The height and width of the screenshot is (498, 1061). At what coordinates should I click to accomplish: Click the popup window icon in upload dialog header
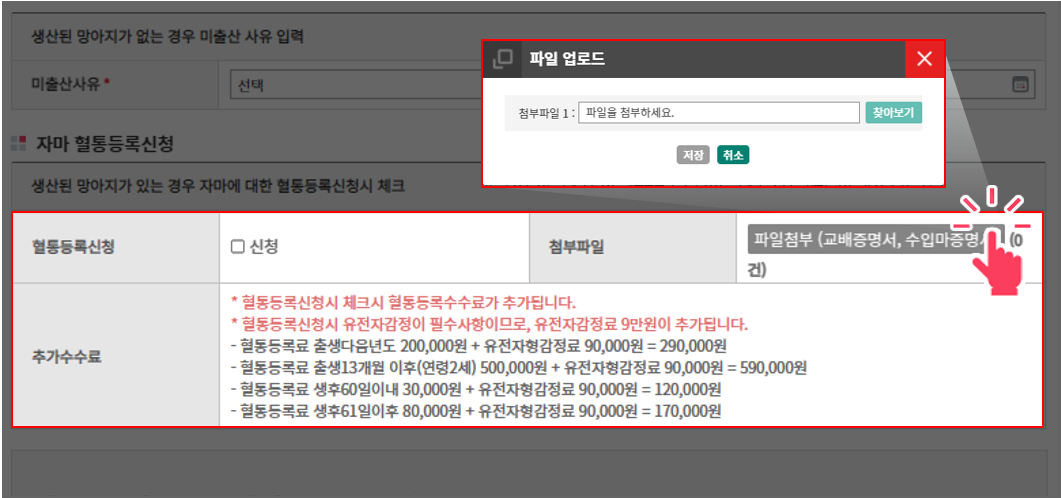503,59
